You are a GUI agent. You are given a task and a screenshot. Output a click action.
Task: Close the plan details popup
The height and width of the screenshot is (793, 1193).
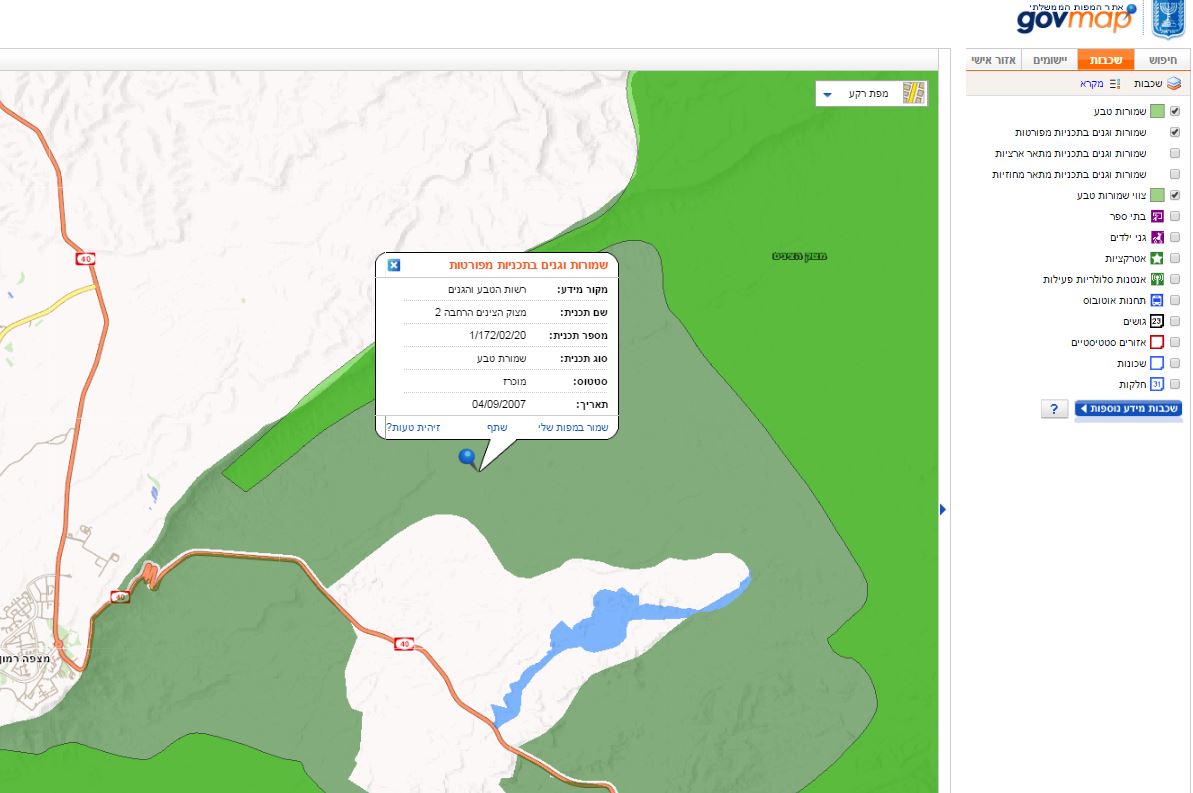coord(394,265)
